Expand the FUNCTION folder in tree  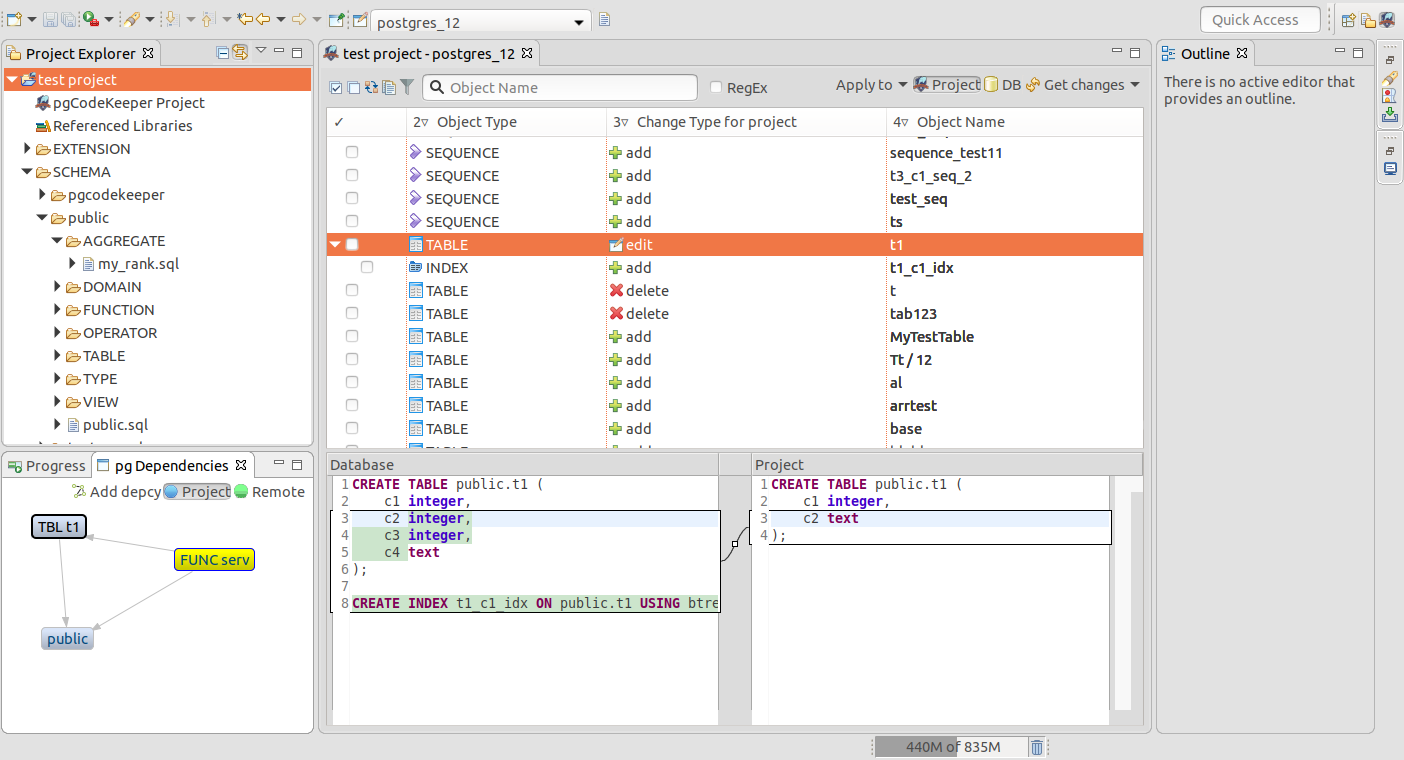(x=58, y=310)
